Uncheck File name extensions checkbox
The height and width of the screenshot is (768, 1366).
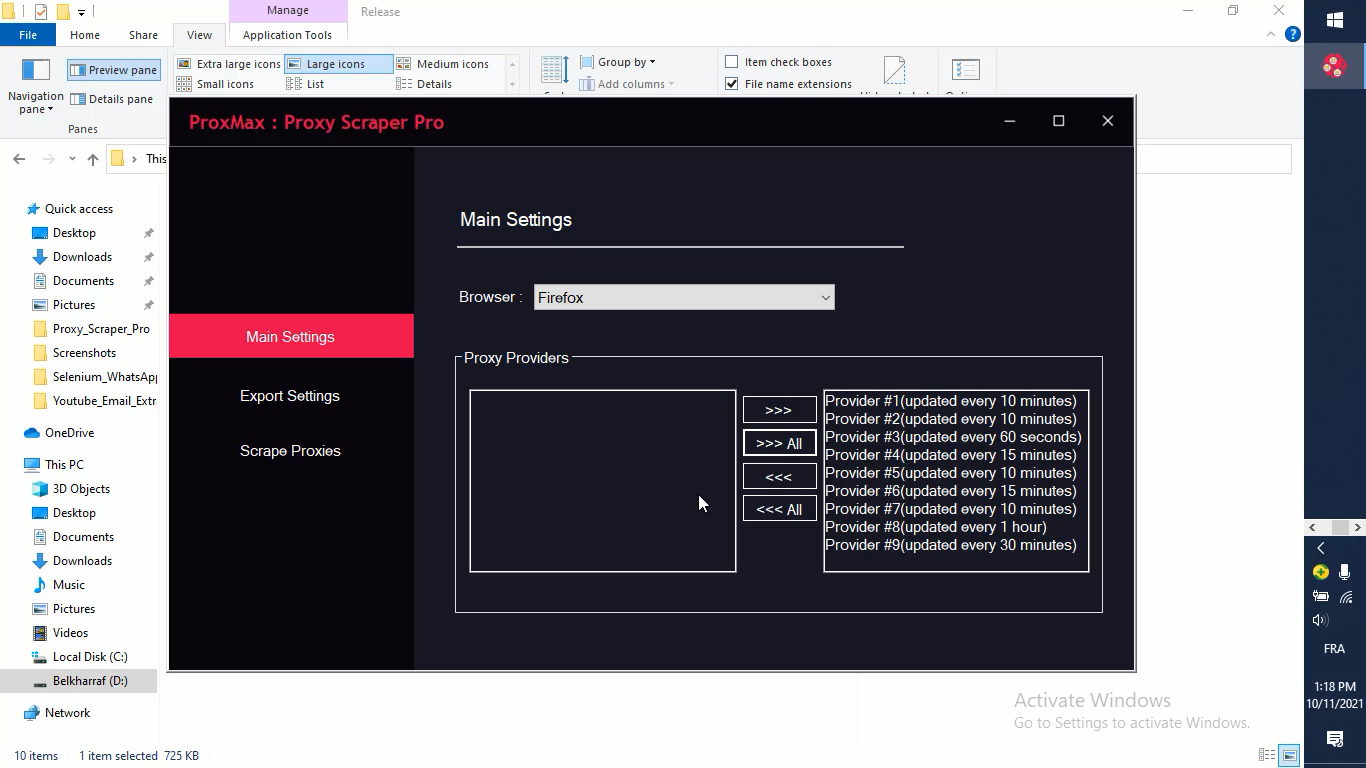click(732, 84)
